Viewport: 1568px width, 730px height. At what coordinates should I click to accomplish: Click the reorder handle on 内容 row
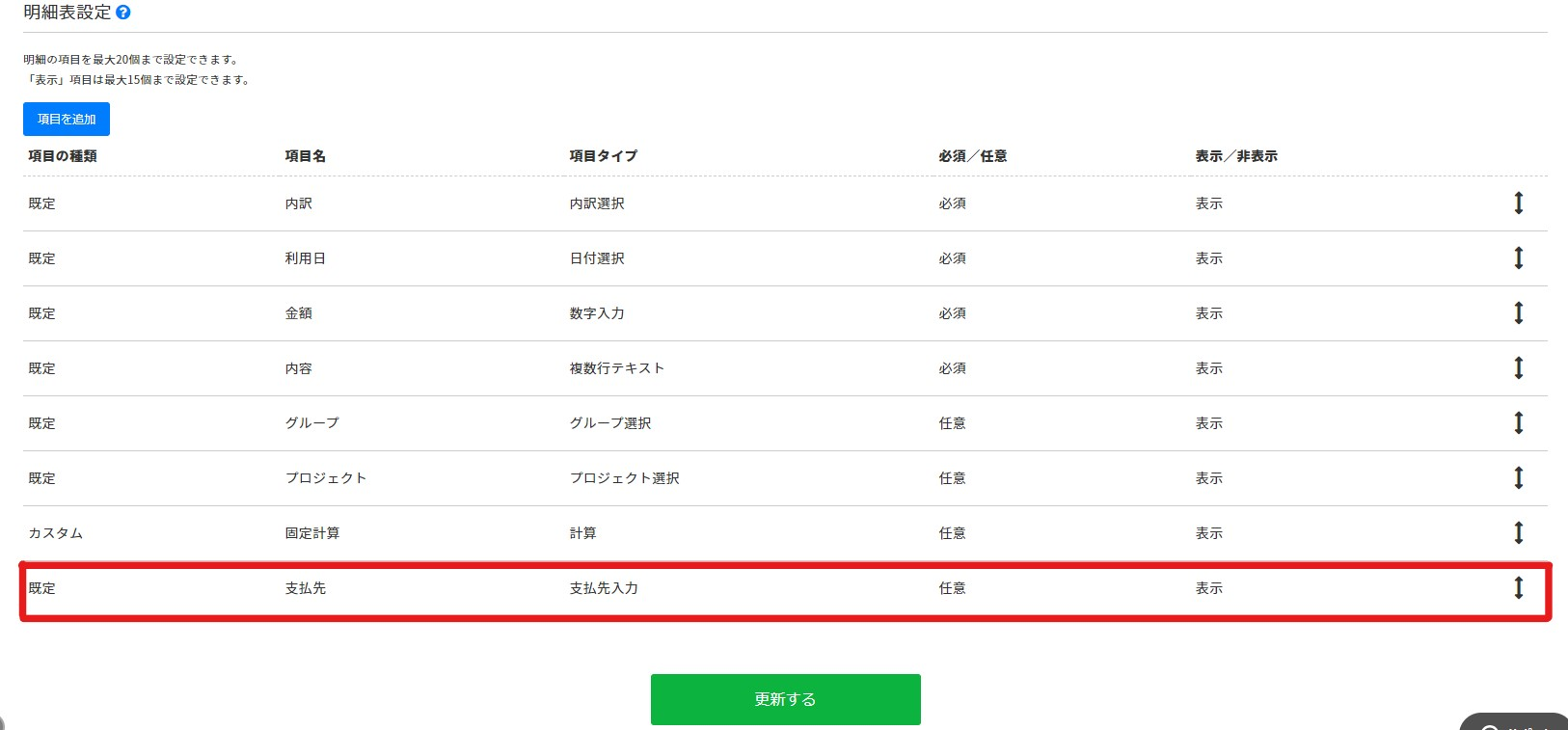pyautogui.click(x=1518, y=368)
